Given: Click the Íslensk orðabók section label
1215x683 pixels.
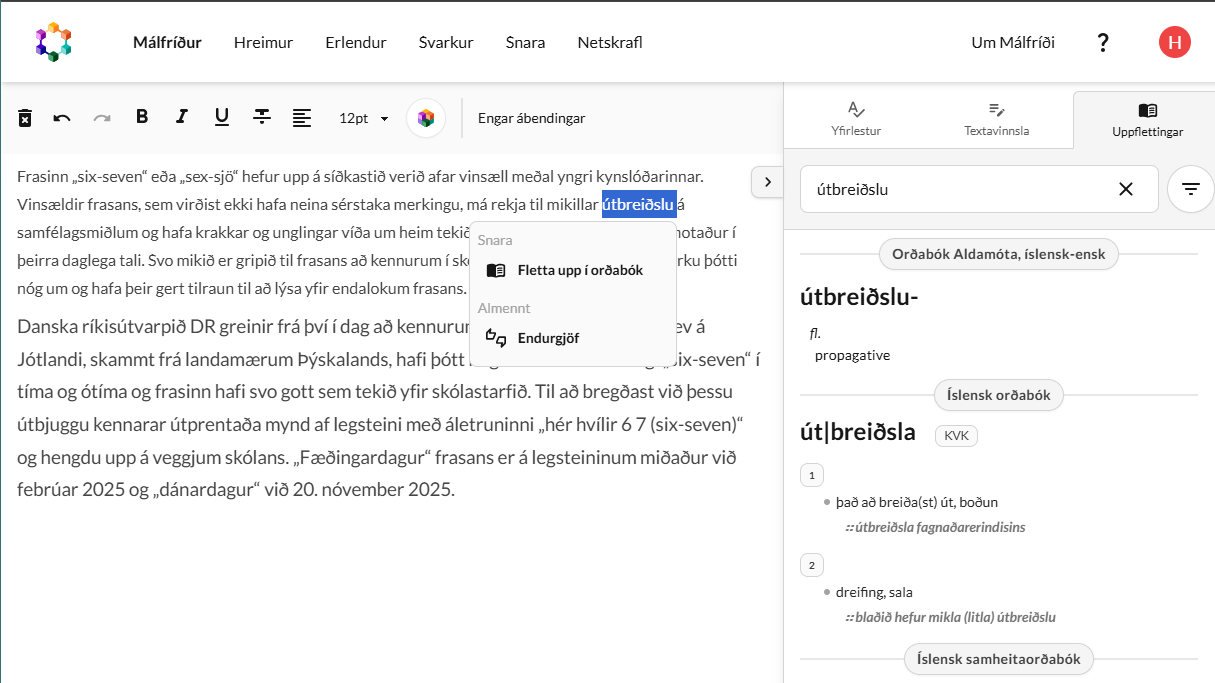Looking at the screenshot, I should point(999,395).
